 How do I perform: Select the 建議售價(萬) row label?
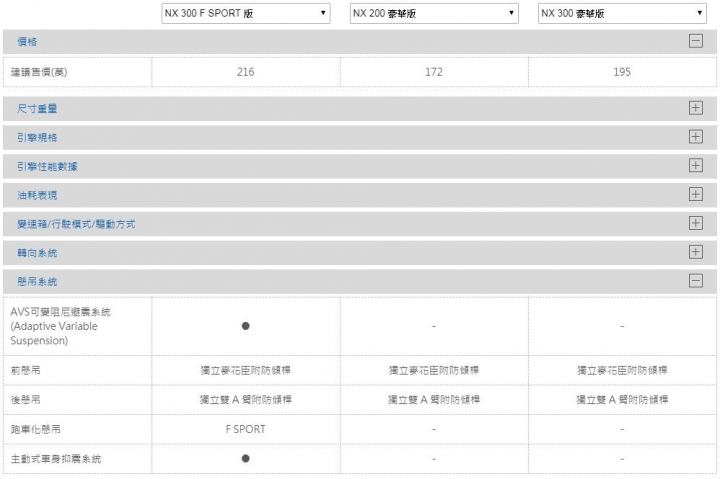[x=39, y=72]
